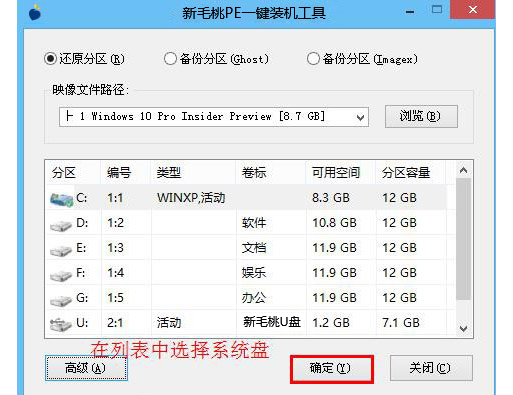Click partition list scroll down arrow
The height and width of the screenshot is (395, 513).
[463, 329]
